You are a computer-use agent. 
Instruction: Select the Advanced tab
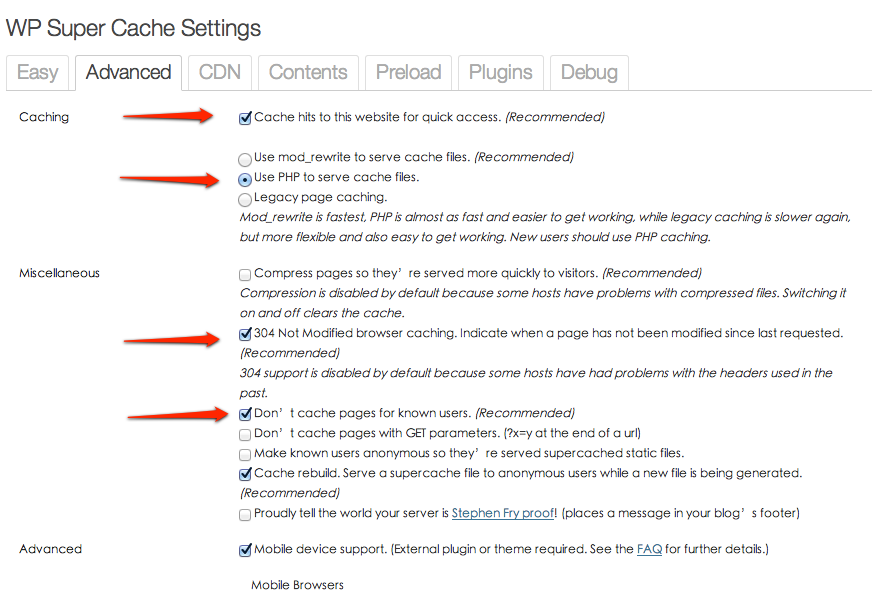pyautogui.click(x=128, y=72)
